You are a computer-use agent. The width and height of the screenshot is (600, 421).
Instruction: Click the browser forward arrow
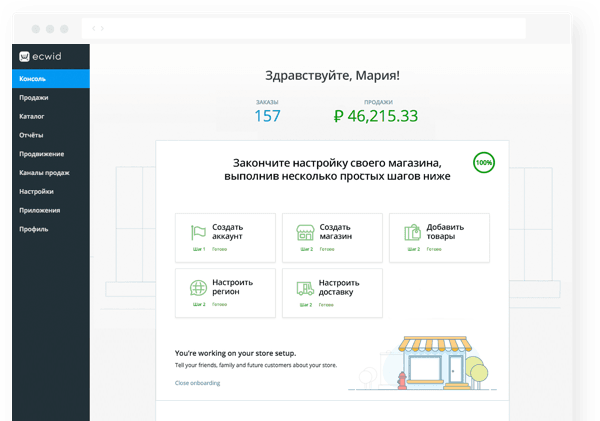pyautogui.click(x=102, y=28)
